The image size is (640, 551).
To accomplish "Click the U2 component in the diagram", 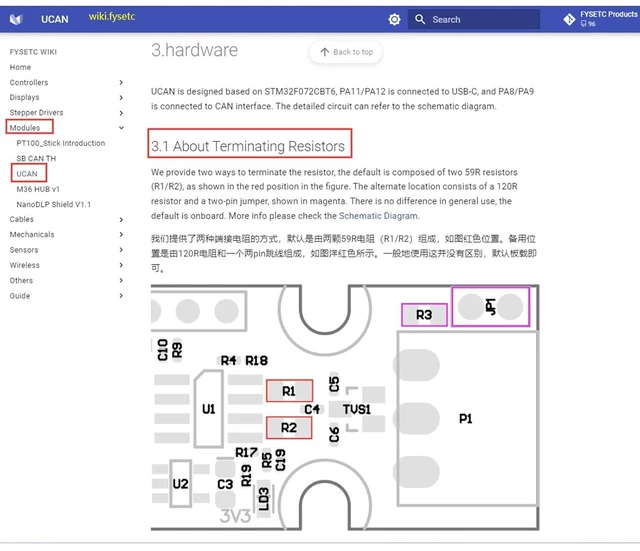I will point(180,484).
